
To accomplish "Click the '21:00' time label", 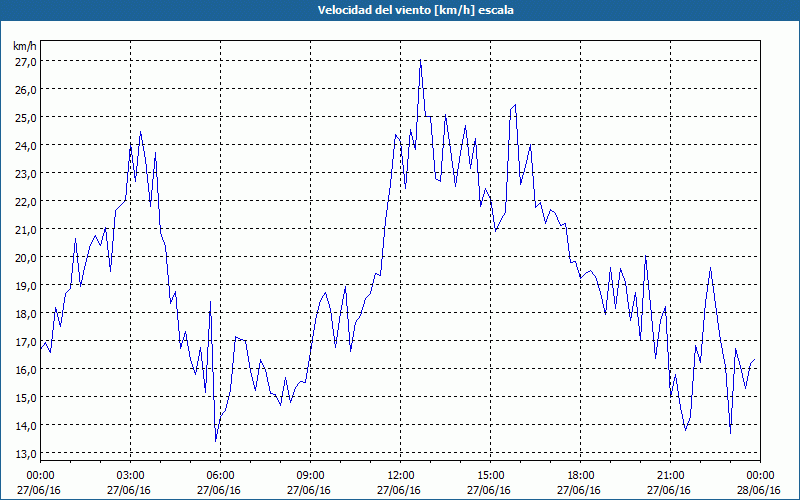I will 670,476.
